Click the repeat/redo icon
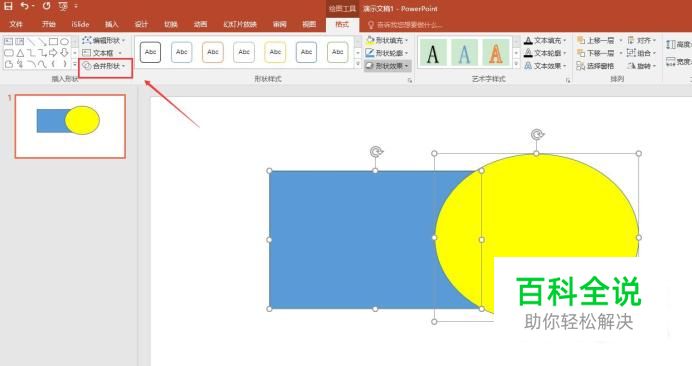This screenshot has width=692, height=366. point(46,6)
